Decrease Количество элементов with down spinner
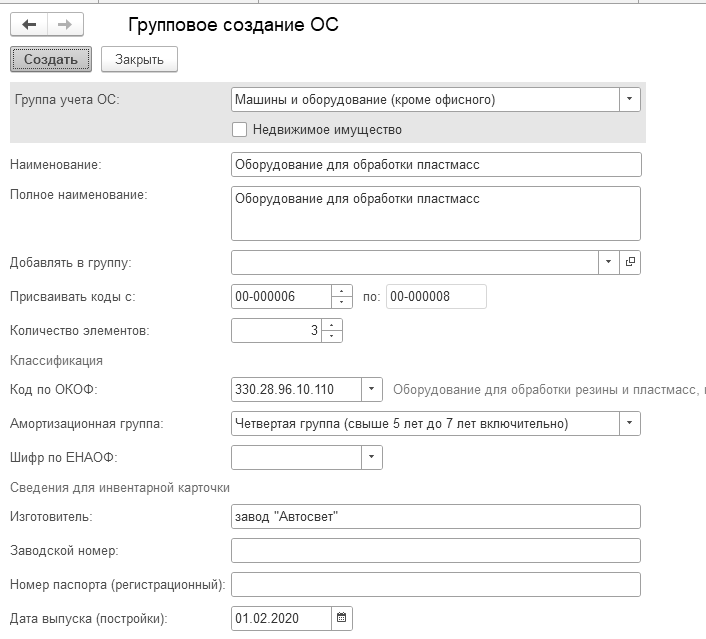Image resolution: width=706 pixels, height=639 pixels. click(x=332, y=336)
